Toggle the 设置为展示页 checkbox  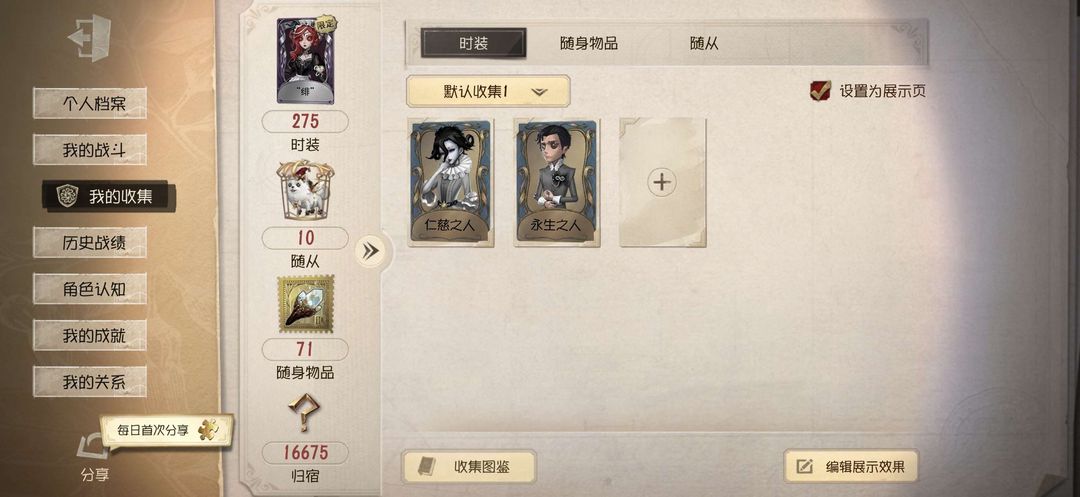820,91
